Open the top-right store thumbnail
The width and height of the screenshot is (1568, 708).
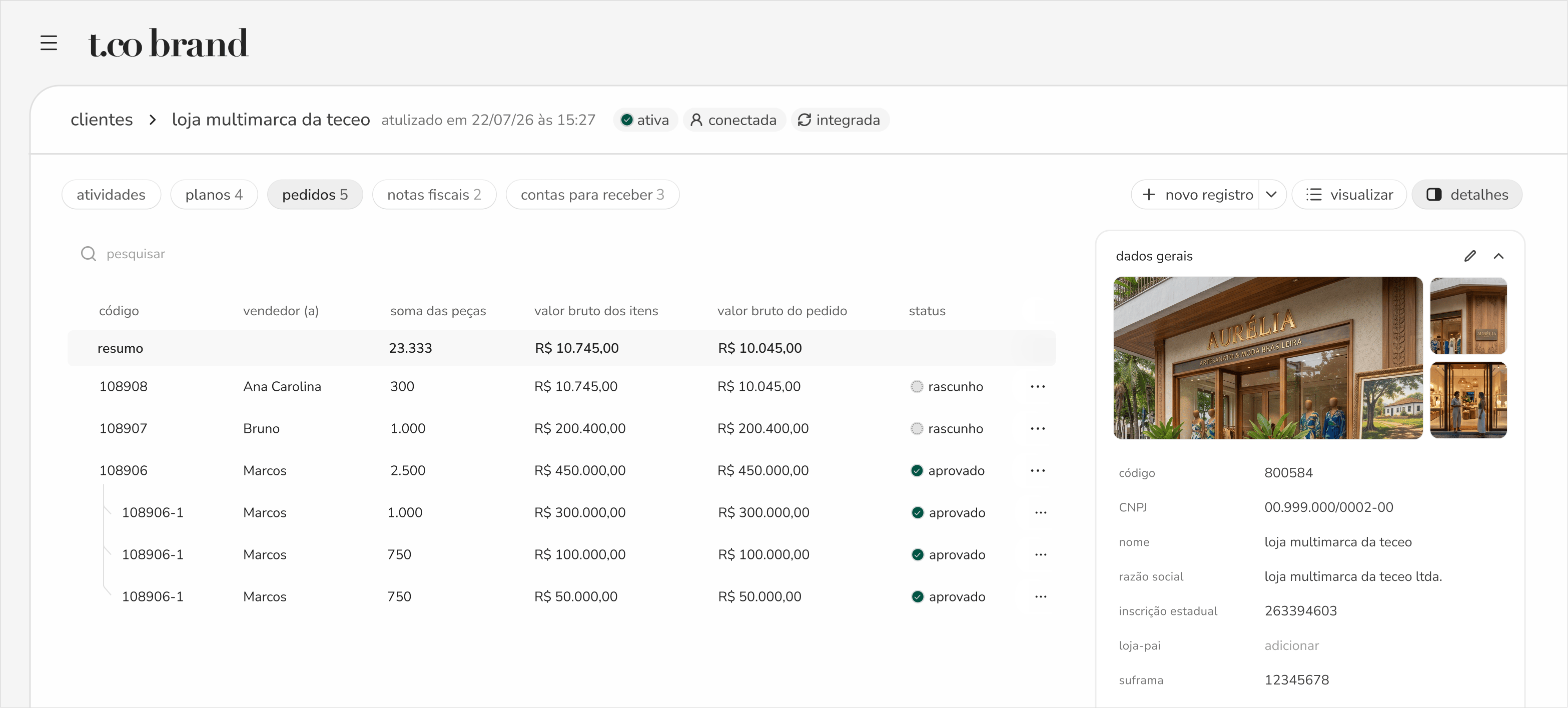click(1468, 316)
